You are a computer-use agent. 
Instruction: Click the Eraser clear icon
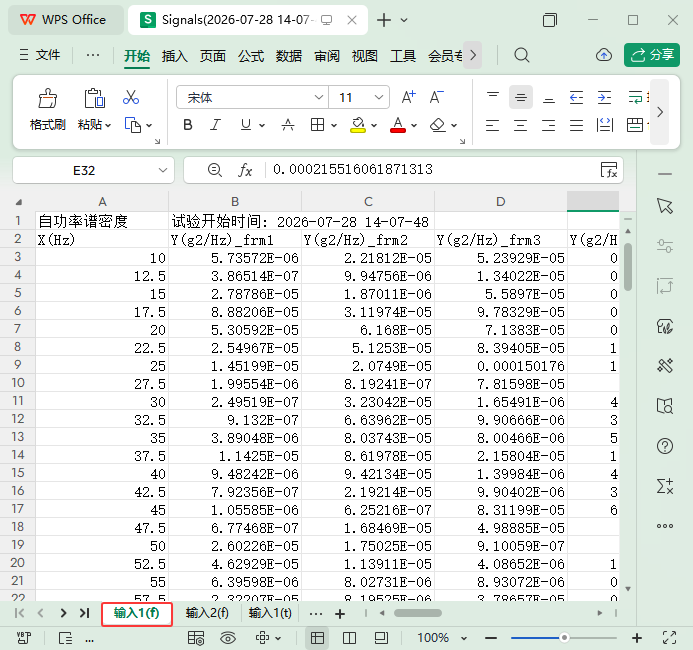438,125
